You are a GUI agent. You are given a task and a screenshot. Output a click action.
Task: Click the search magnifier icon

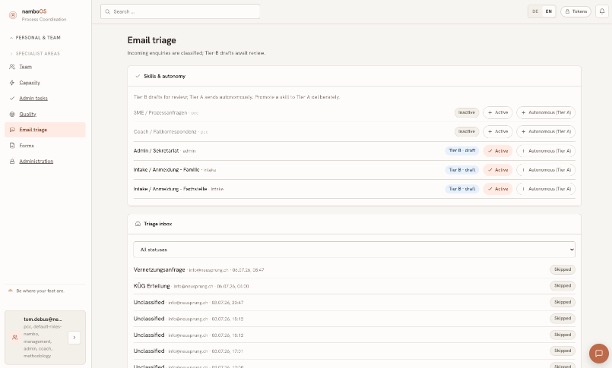108,12
